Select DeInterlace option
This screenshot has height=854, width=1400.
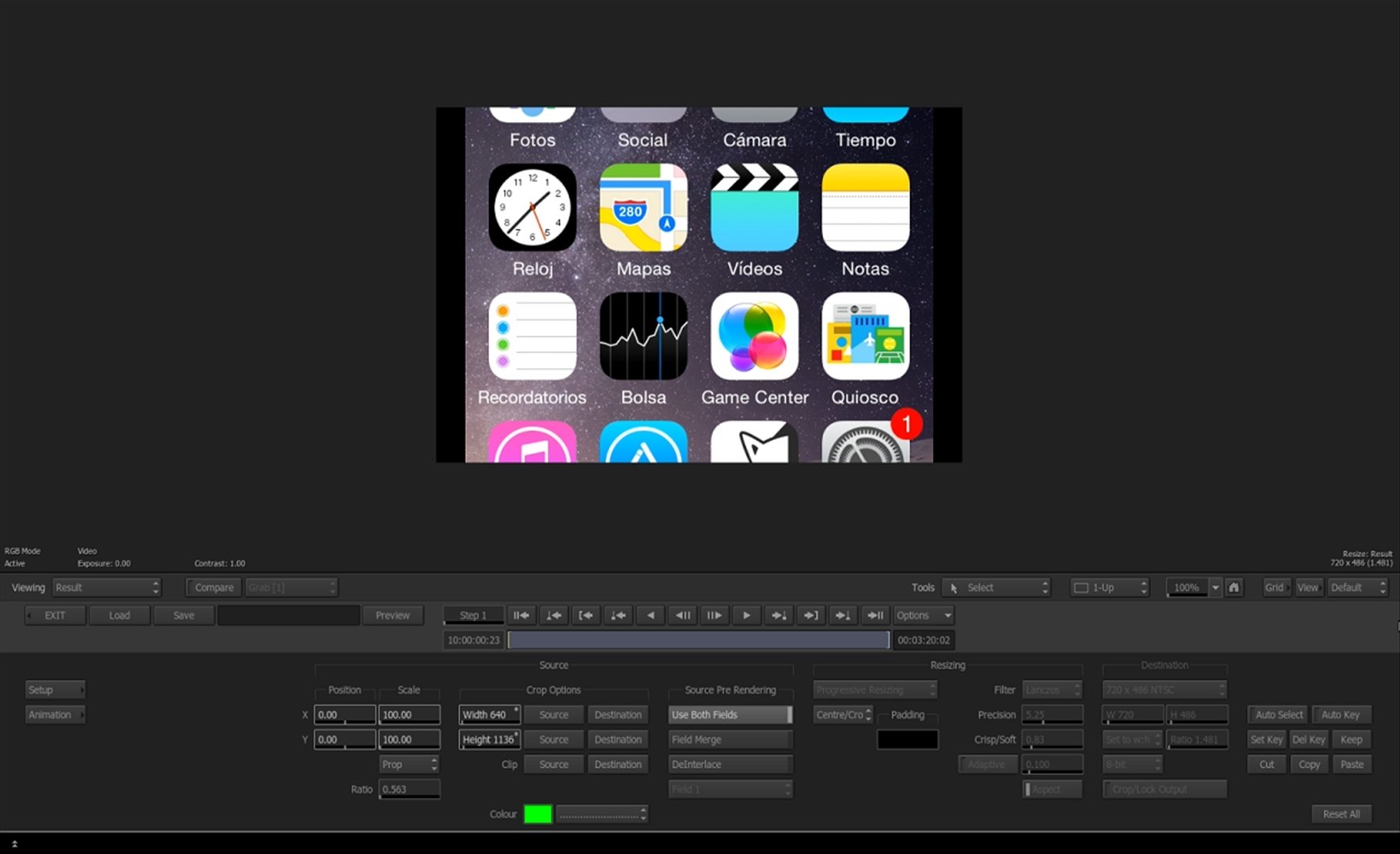click(730, 765)
